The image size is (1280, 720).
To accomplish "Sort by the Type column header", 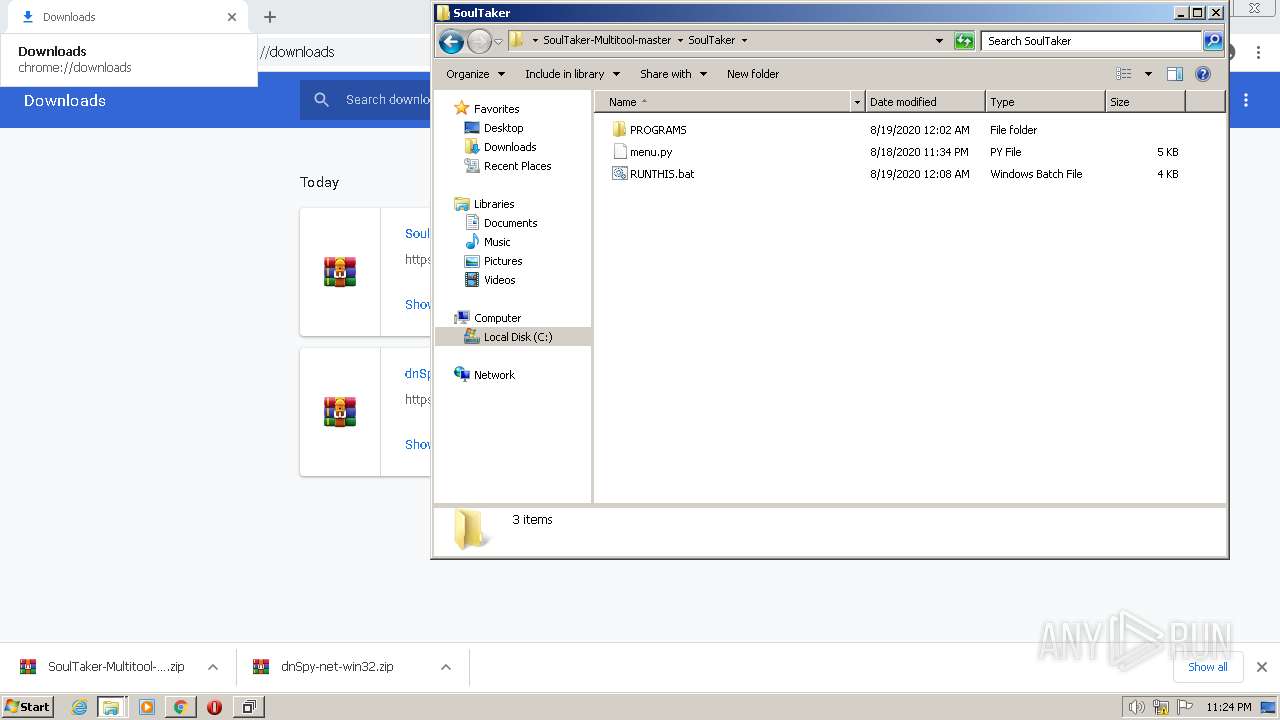I will [x=1045, y=102].
